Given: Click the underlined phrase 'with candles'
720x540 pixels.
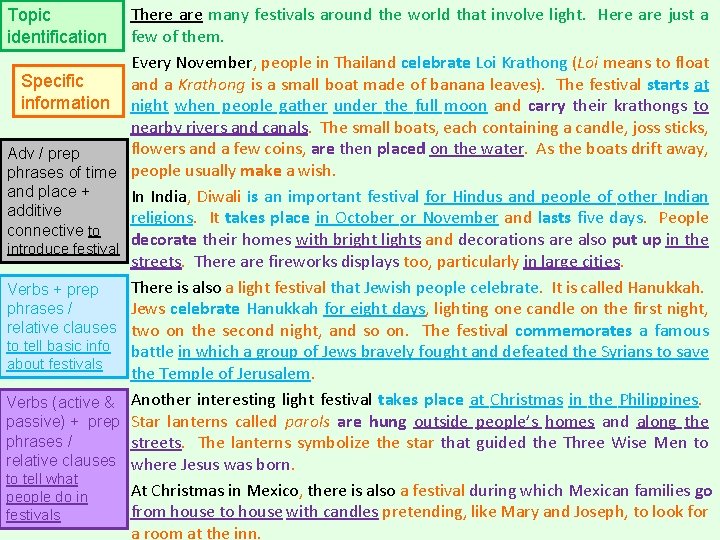Looking at the screenshot, I should (x=332, y=512).
